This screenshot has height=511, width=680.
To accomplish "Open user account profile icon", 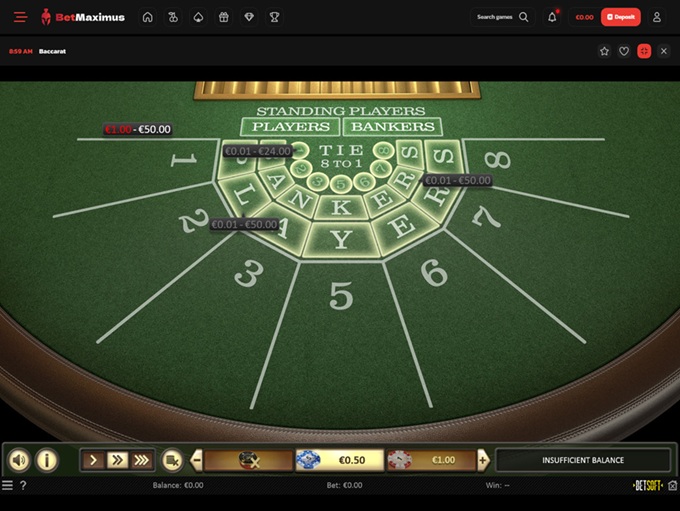I will 657,17.
